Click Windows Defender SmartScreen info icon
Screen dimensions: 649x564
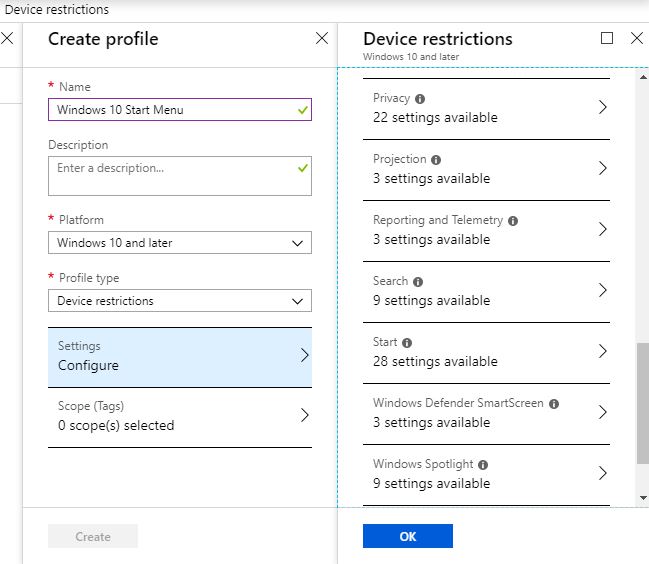point(554,404)
